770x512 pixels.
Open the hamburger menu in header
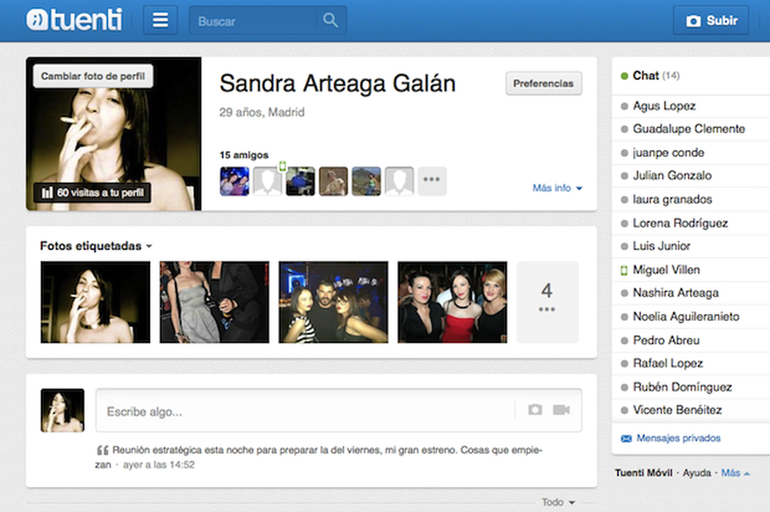(160, 20)
